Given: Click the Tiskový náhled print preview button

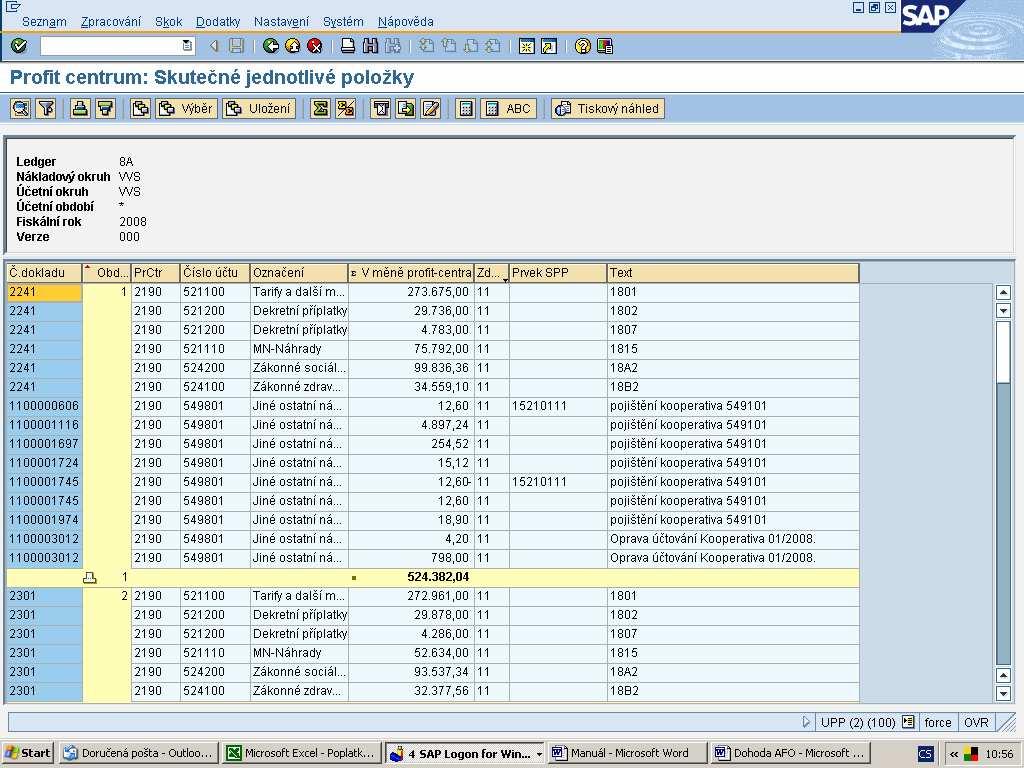Looking at the screenshot, I should click(x=608, y=108).
